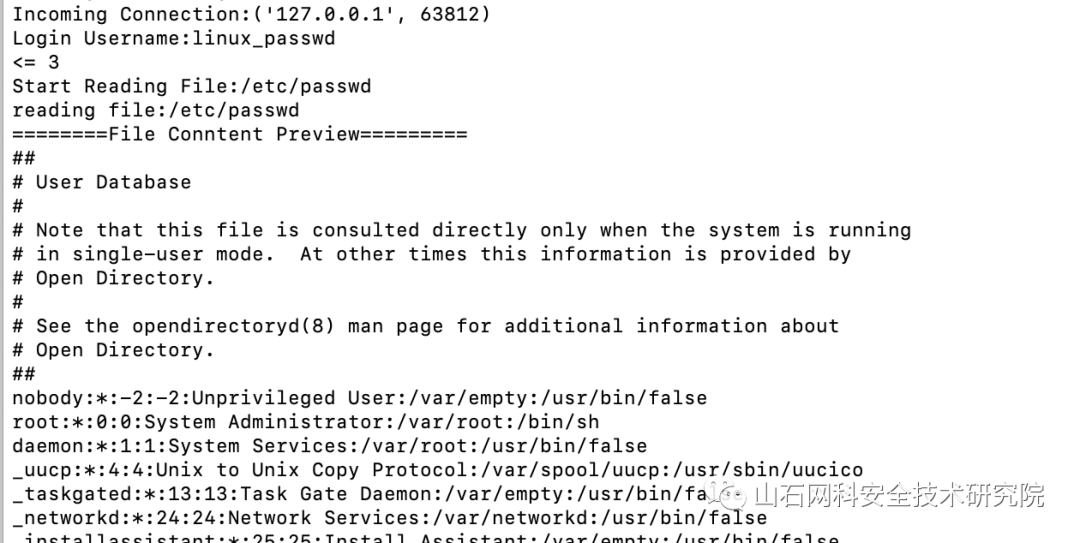Click the 'Note that this file is consulted' line

[x=461, y=230]
